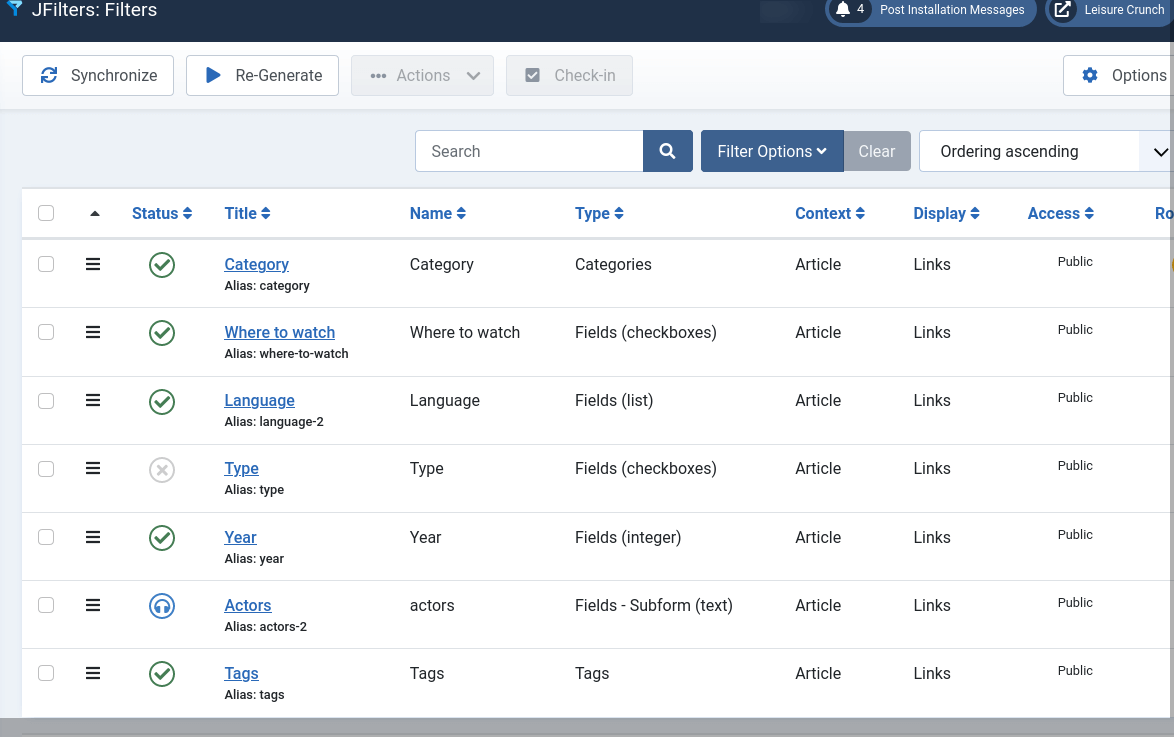Open the Ordering ascending dropdown
Image resolution: width=1174 pixels, height=737 pixels.
click(x=1045, y=151)
